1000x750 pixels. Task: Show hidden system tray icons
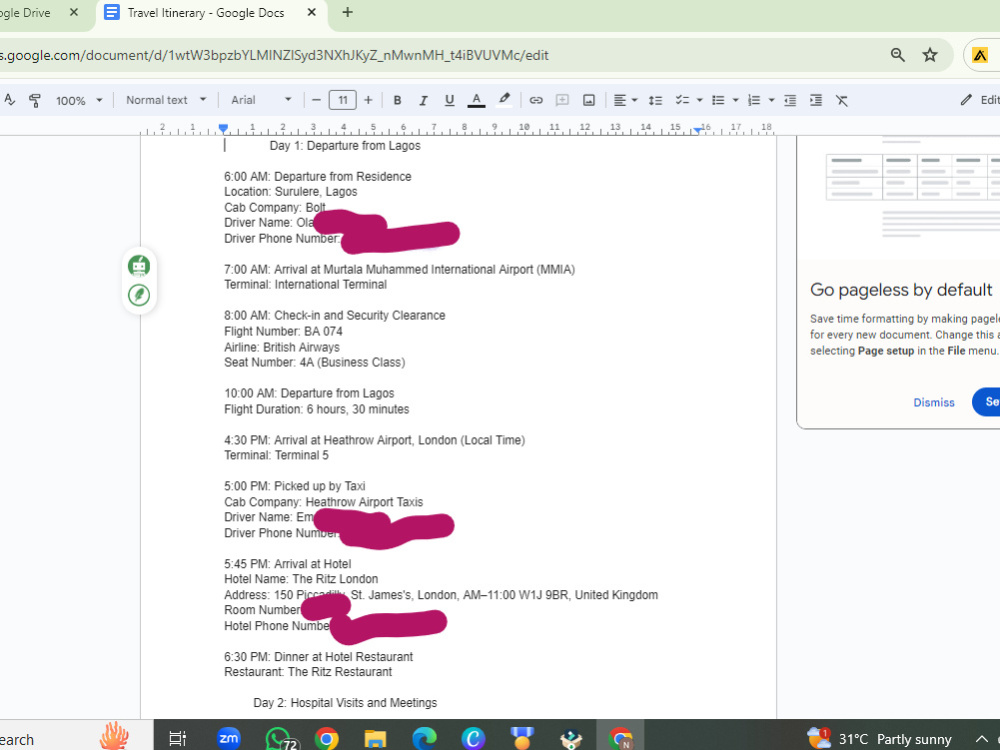point(982,739)
